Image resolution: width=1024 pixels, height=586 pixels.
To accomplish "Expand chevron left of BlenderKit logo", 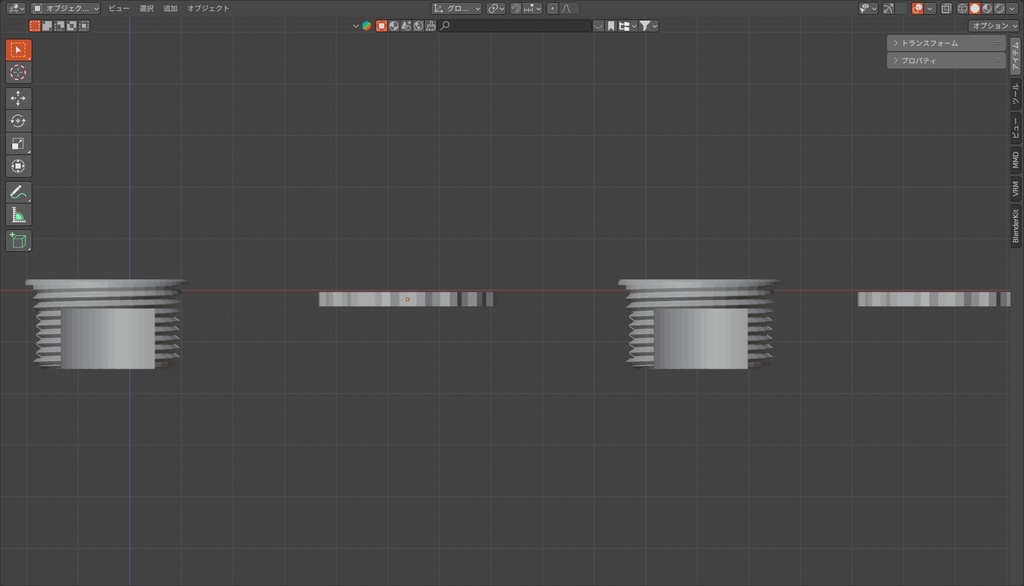I will 356,26.
